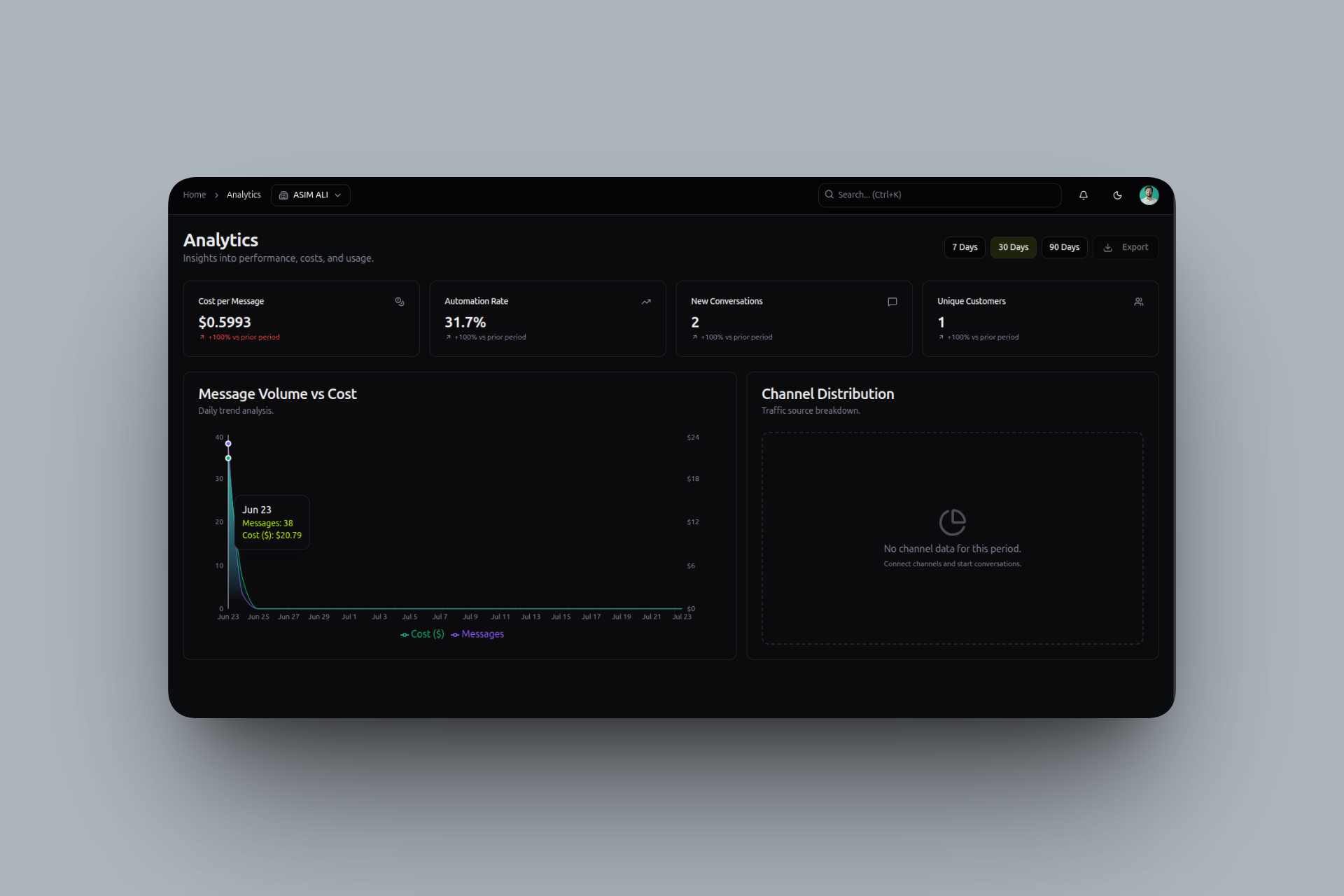Viewport: 1344px width, 896px height.
Task: Click the Unique Customers card title
Action: pos(972,302)
